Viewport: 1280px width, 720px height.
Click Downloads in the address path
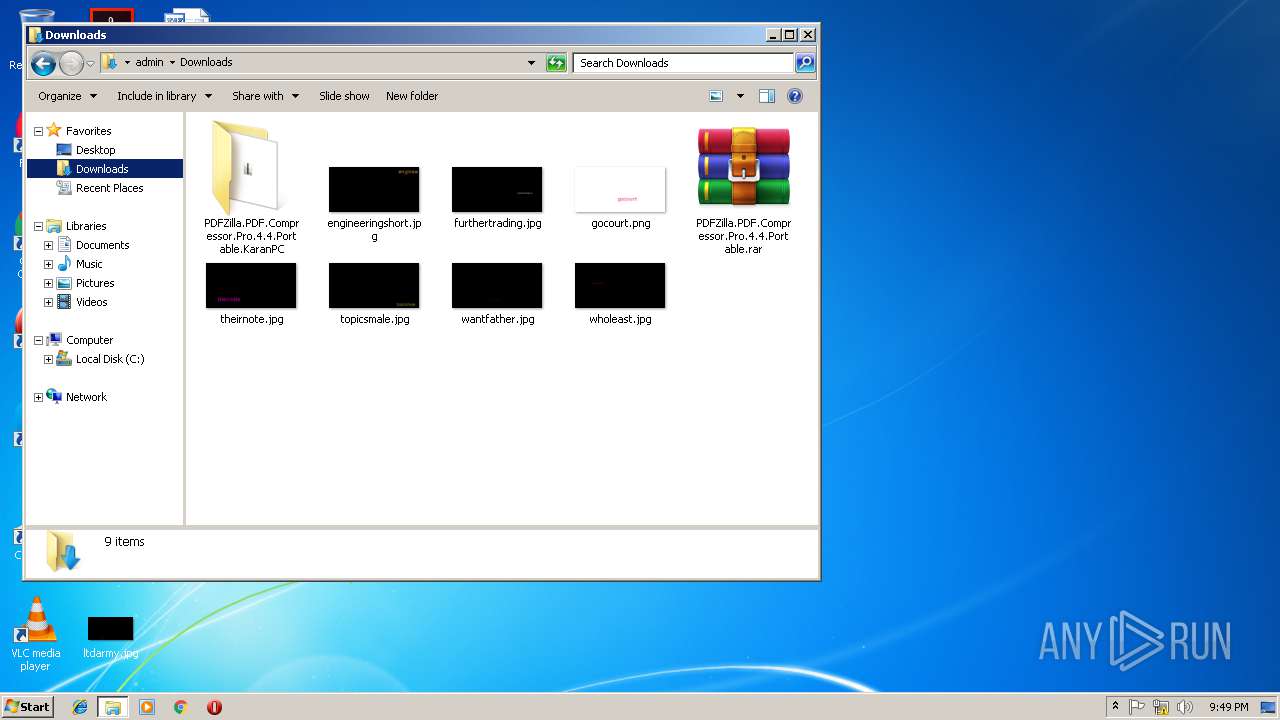point(206,62)
